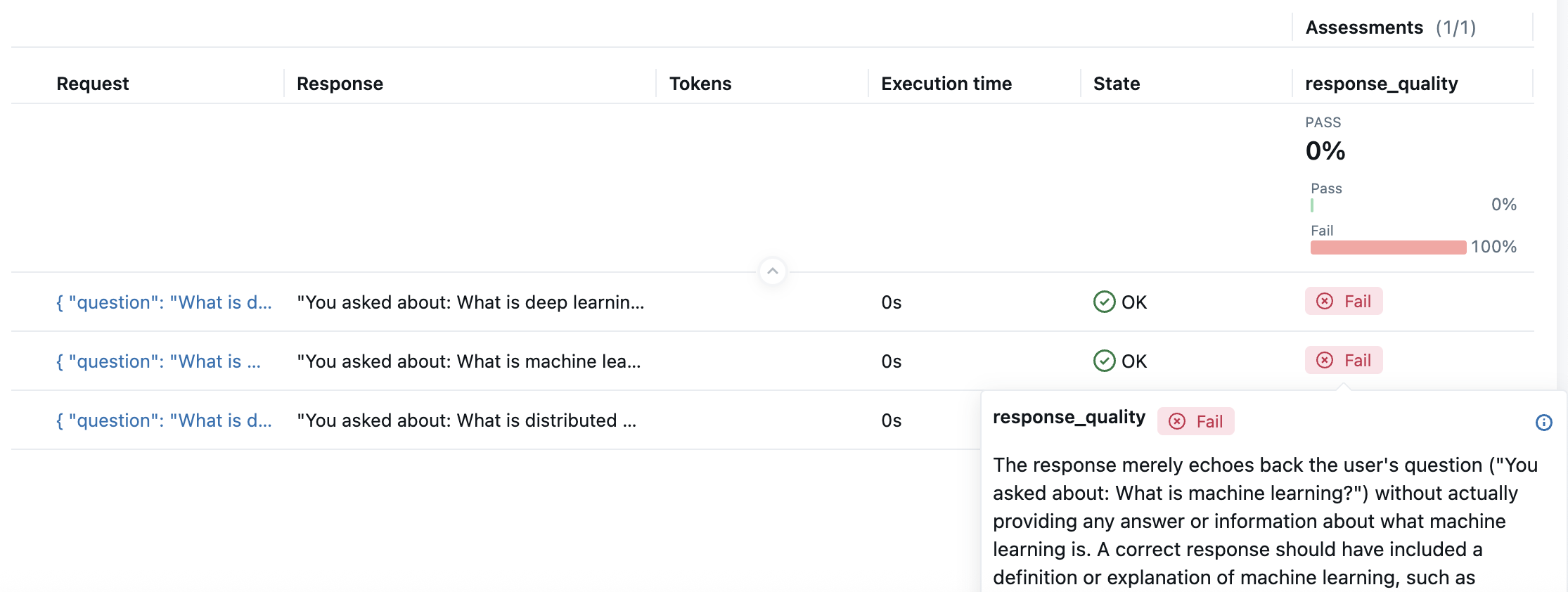Click the State column header
The image size is (1568, 592).
1116,84
